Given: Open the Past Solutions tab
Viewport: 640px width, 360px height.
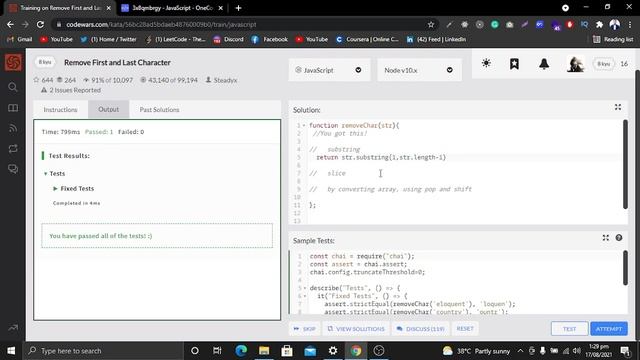Looking at the screenshot, I should (159, 109).
